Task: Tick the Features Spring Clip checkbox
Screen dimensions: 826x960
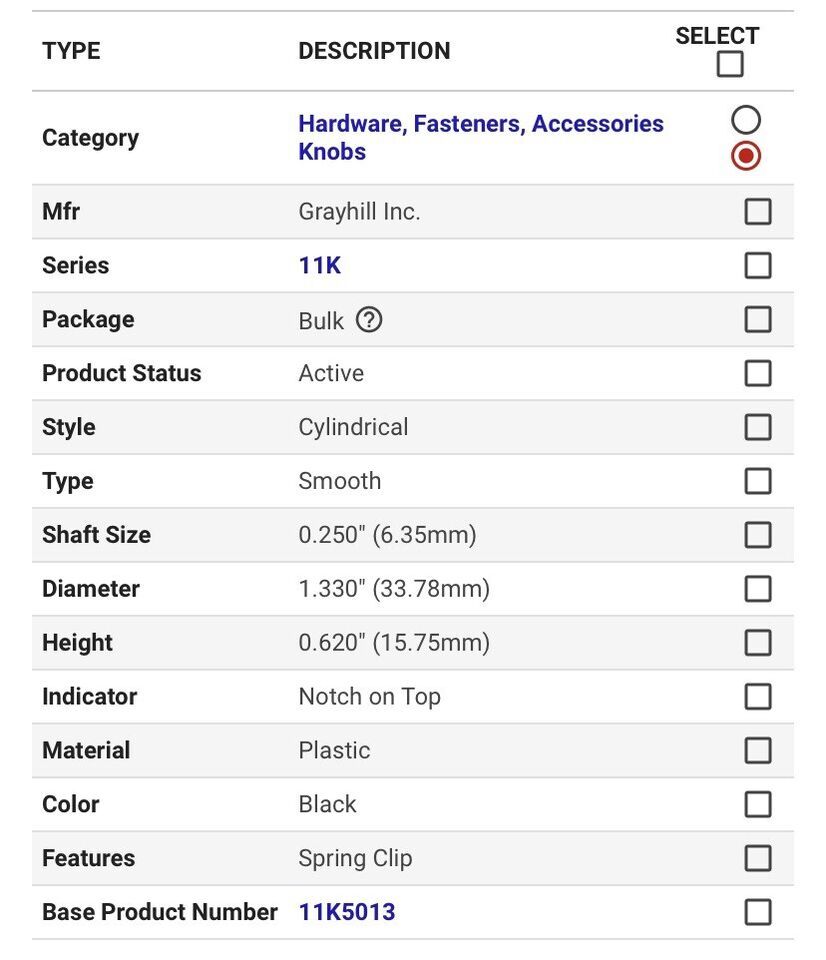Action: pyautogui.click(x=757, y=858)
